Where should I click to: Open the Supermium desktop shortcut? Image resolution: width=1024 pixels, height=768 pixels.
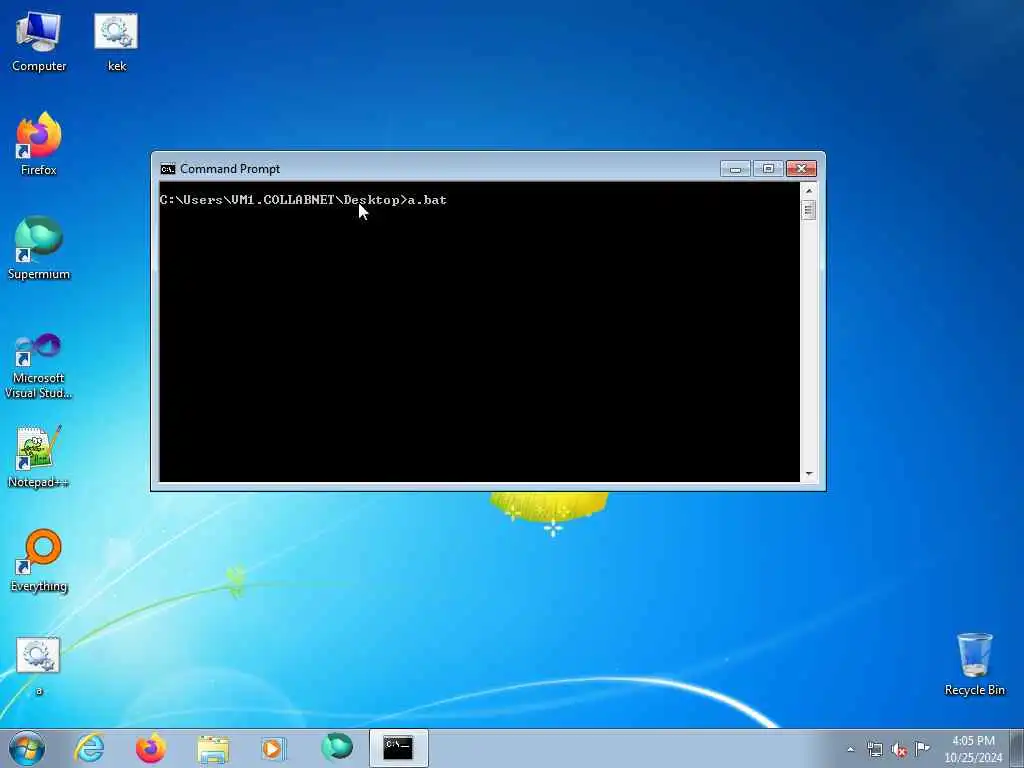pyautogui.click(x=39, y=248)
